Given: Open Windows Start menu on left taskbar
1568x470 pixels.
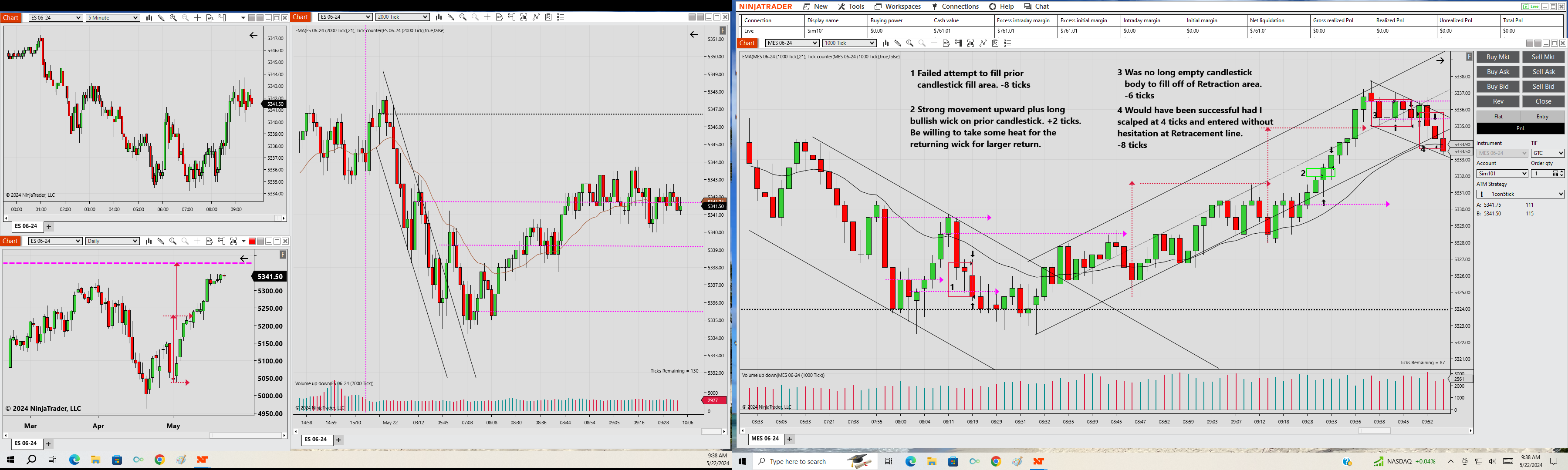Looking at the screenshot, I should (x=10, y=460).
